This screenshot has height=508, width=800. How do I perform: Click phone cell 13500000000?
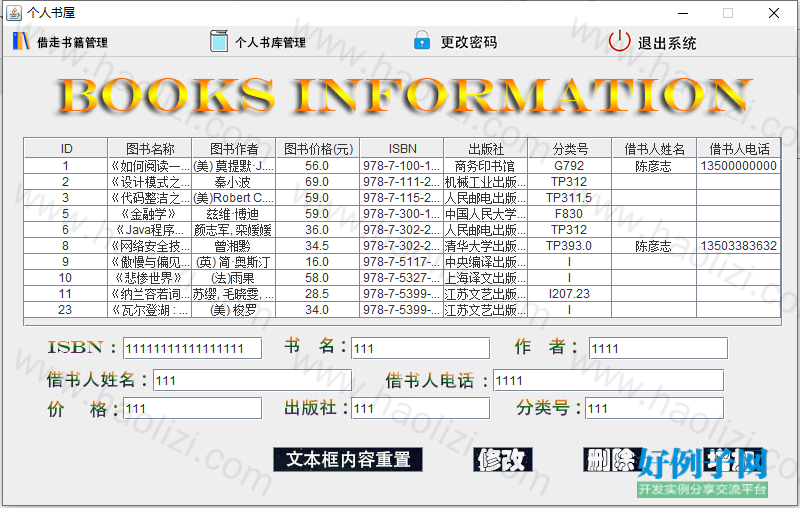pyautogui.click(x=739, y=166)
